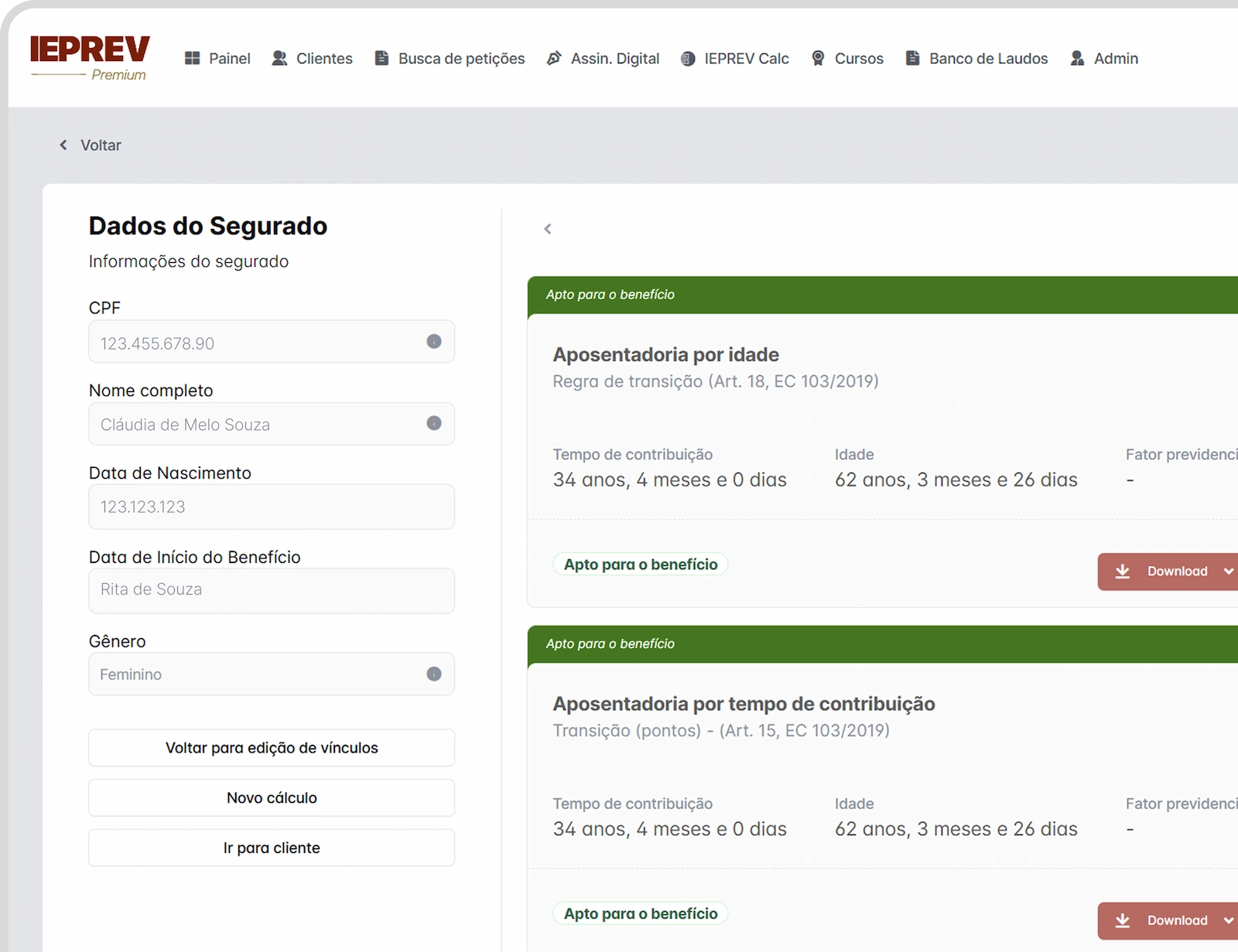
Task: Click Transição (pontos) - (Art. 15, EC 103/2019) text
Action: coord(721,730)
